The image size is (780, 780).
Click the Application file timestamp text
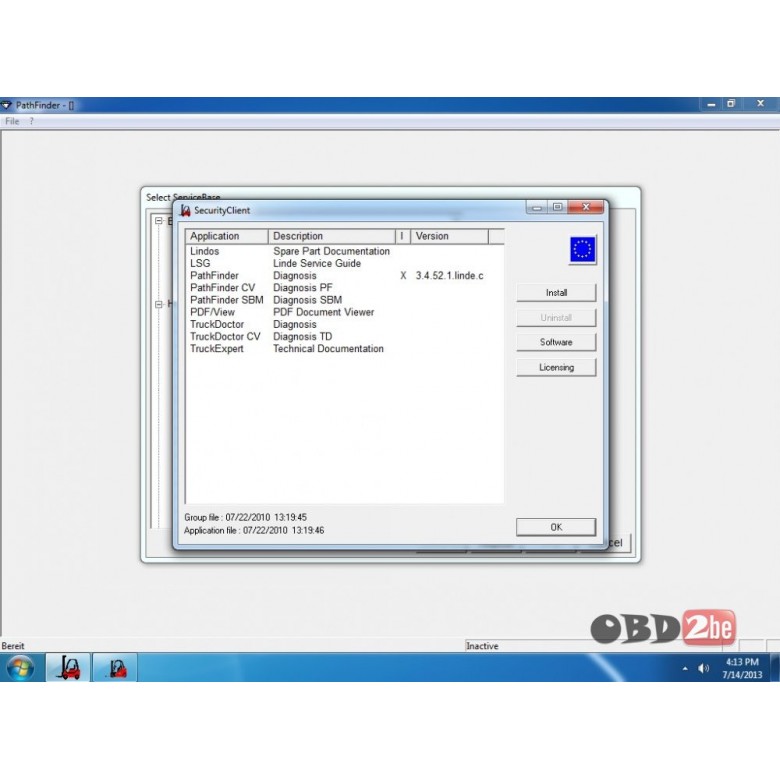pos(254,530)
